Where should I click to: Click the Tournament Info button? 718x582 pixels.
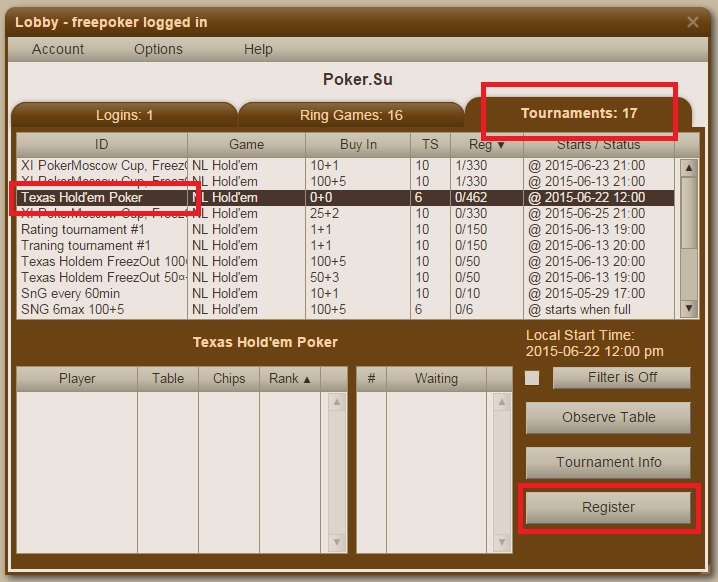coord(608,462)
